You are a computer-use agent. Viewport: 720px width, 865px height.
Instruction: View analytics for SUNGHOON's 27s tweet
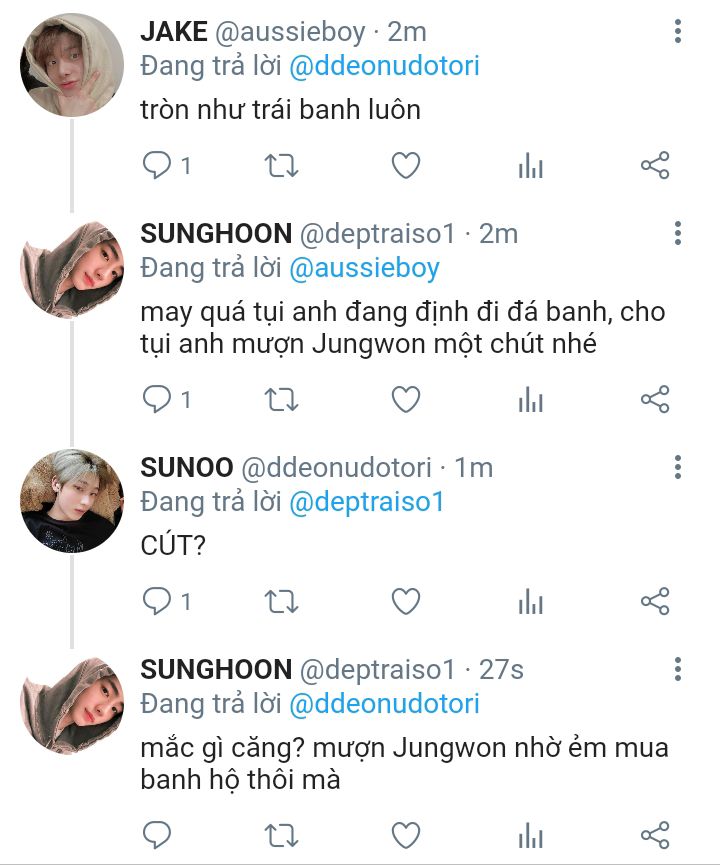[530, 835]
